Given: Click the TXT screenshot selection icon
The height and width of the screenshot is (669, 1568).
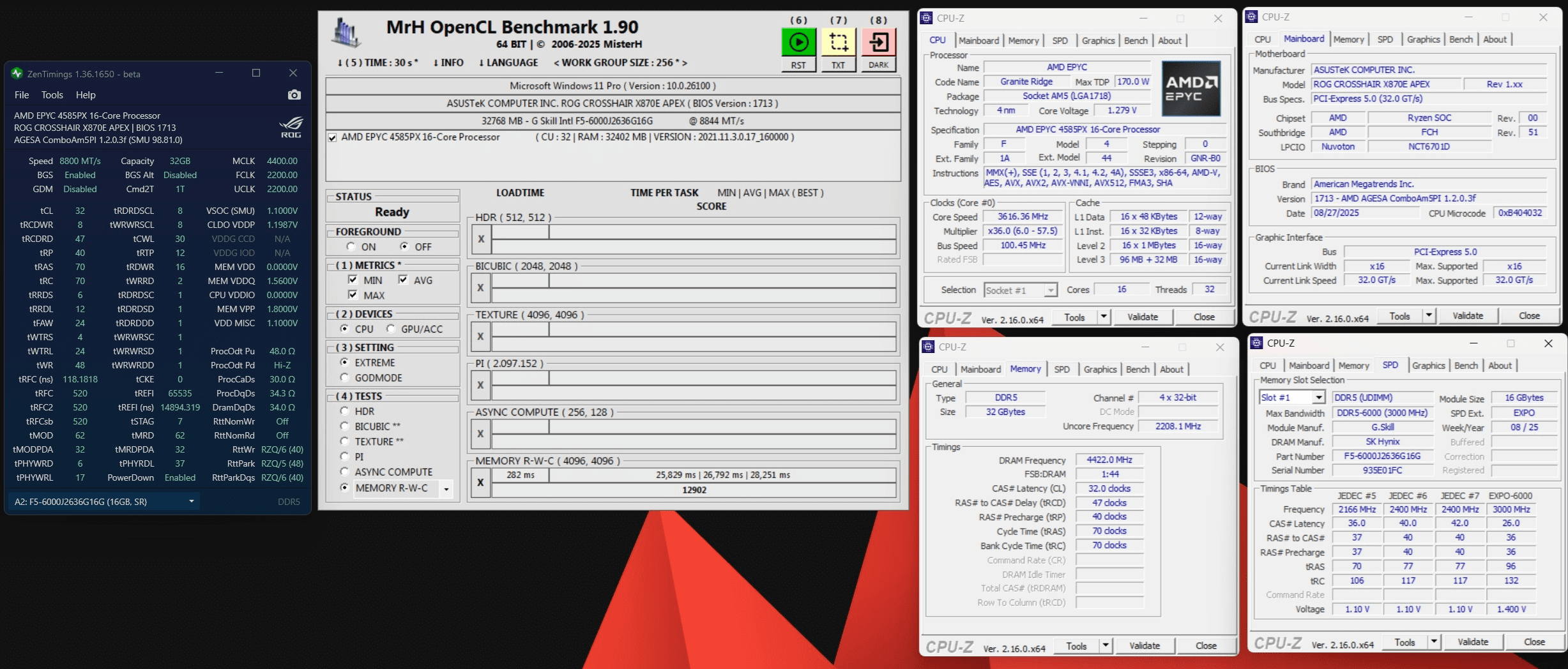Looking at the screenshot, I should click(838, 42).
